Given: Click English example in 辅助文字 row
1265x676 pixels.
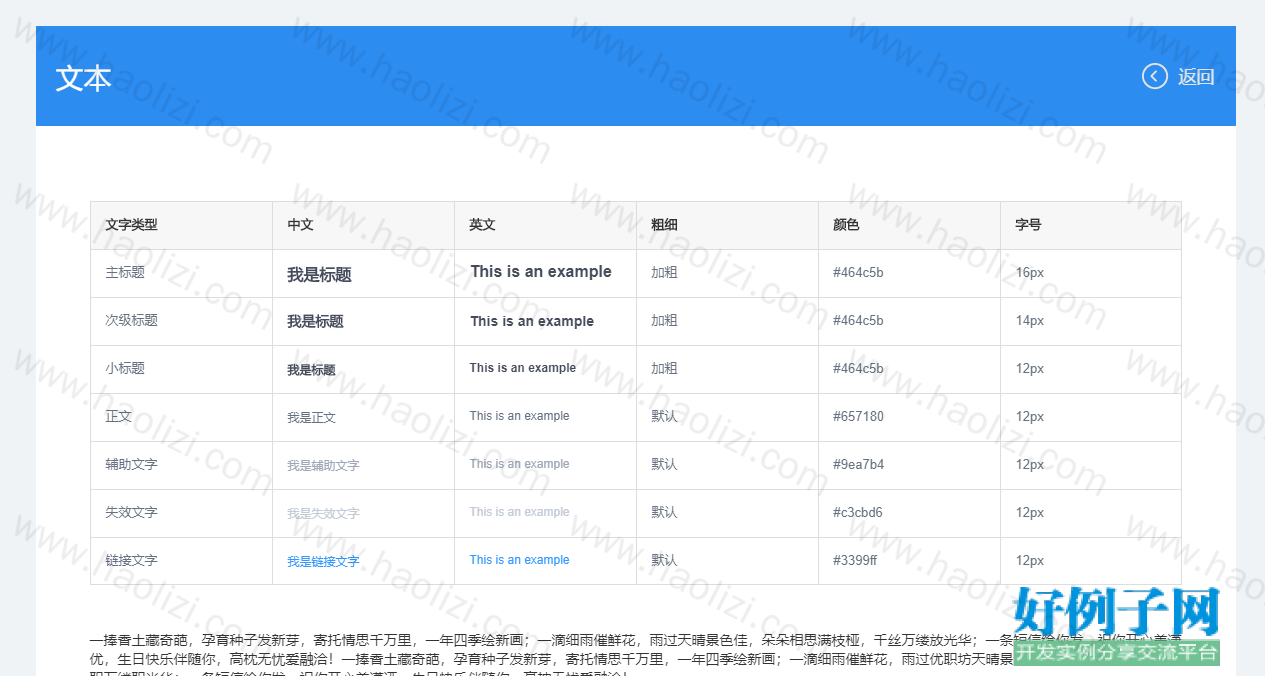Looking at the screenshot, I should point(520,464).
